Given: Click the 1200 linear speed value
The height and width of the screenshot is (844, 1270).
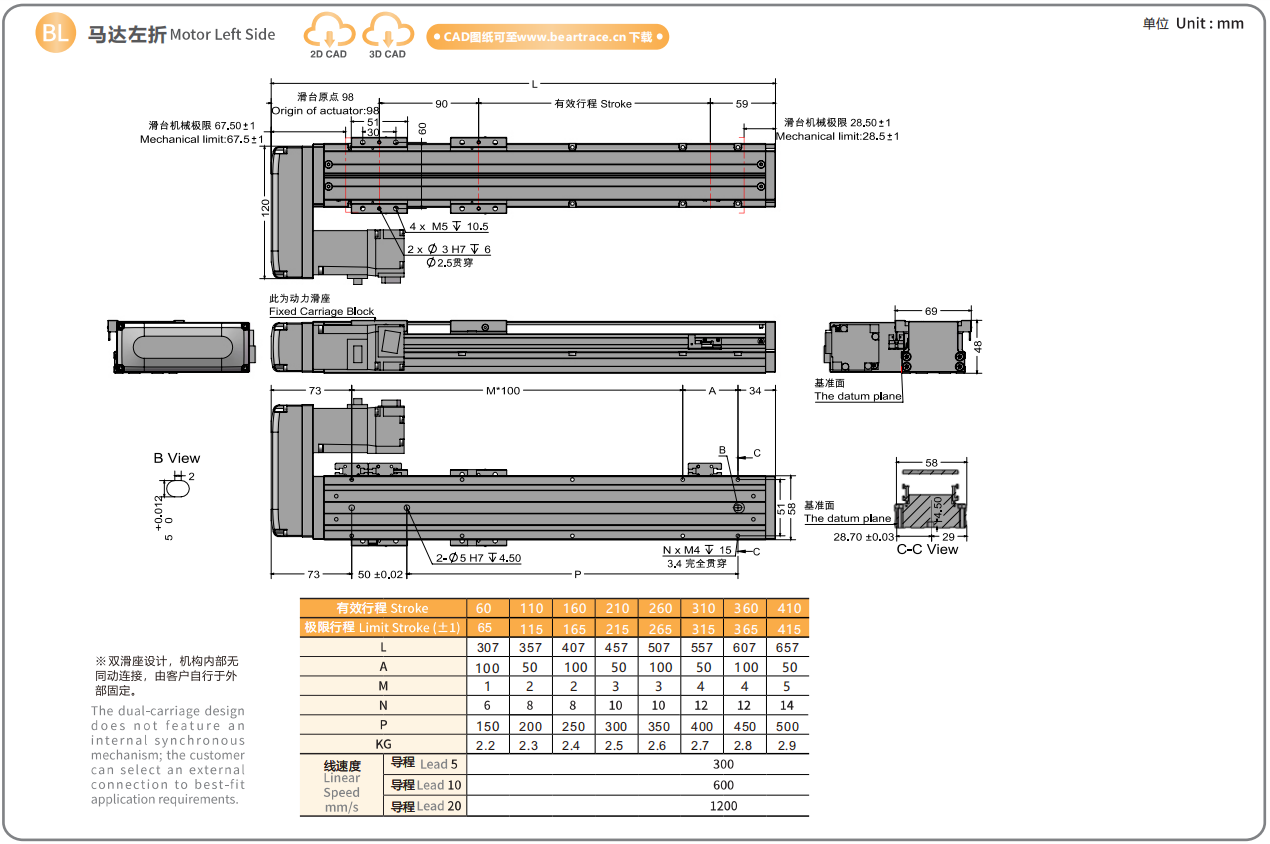Looking at the screenshot, I should 723,806.
